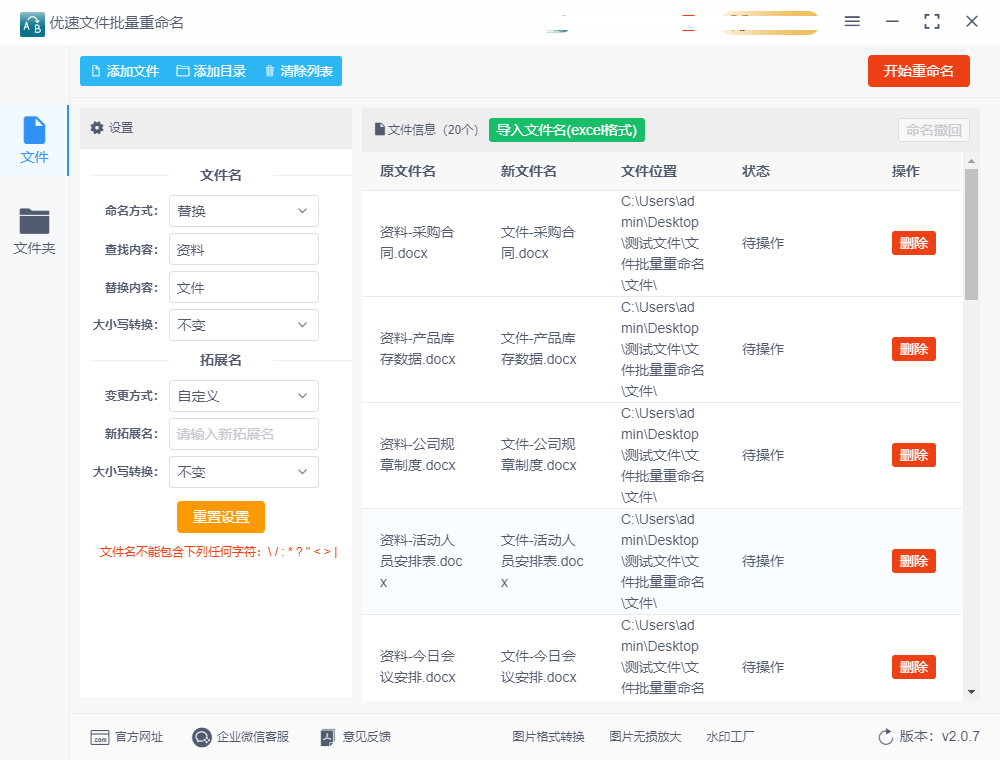Click the 添加文件 button
The image size is (1000, 760).
point(125,71)
